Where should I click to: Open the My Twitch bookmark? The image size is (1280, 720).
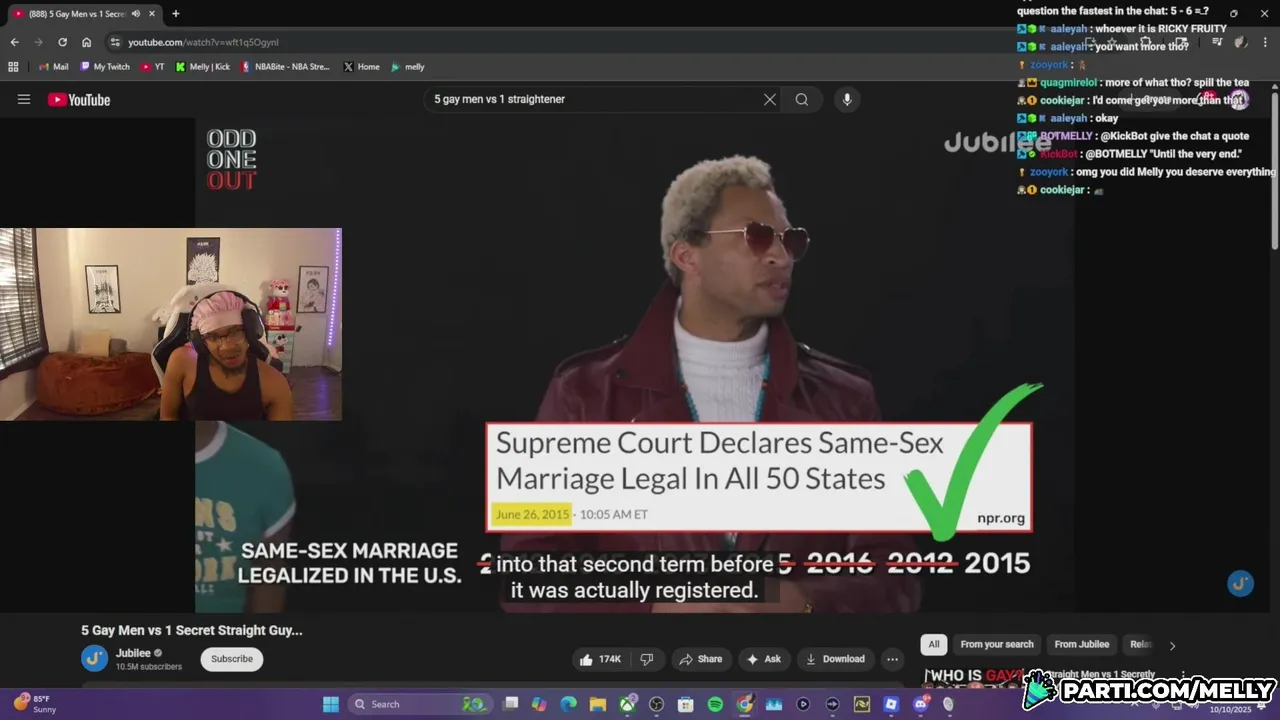pos(104,67)
